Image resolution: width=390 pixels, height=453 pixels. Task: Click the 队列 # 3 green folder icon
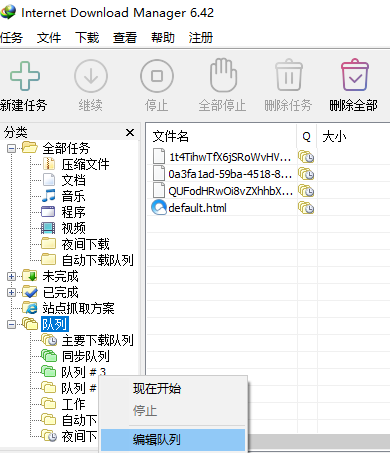[x=48, y=372]
